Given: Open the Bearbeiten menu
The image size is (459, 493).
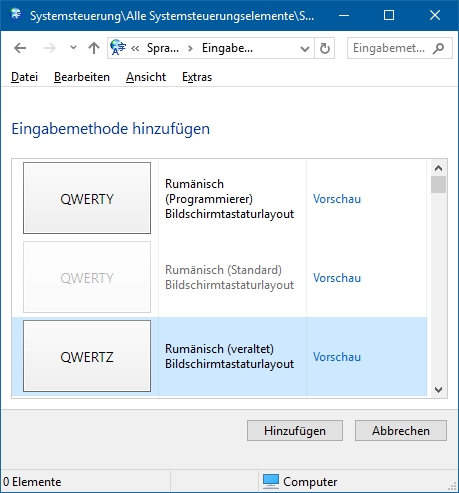Looking at the screenshot, I should [82, 77].
